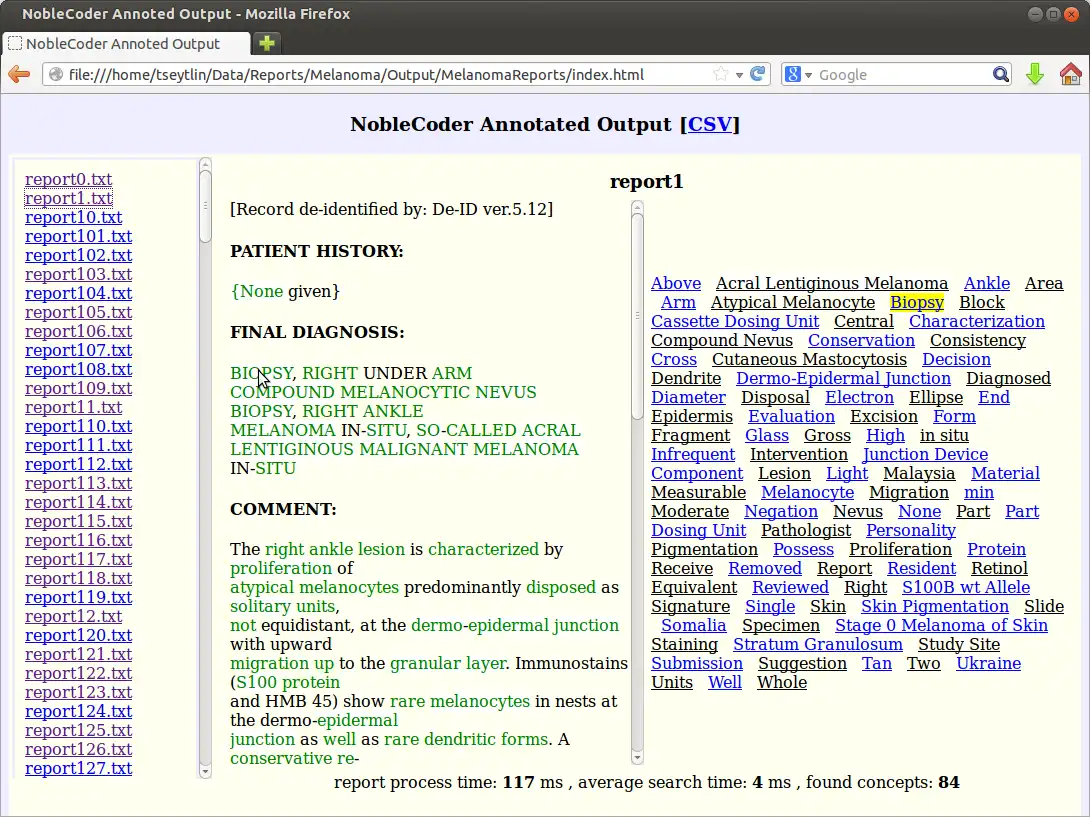Open the URL history dropdown arrow
This screenshot has width=1090, height=817.
[739, 75]
